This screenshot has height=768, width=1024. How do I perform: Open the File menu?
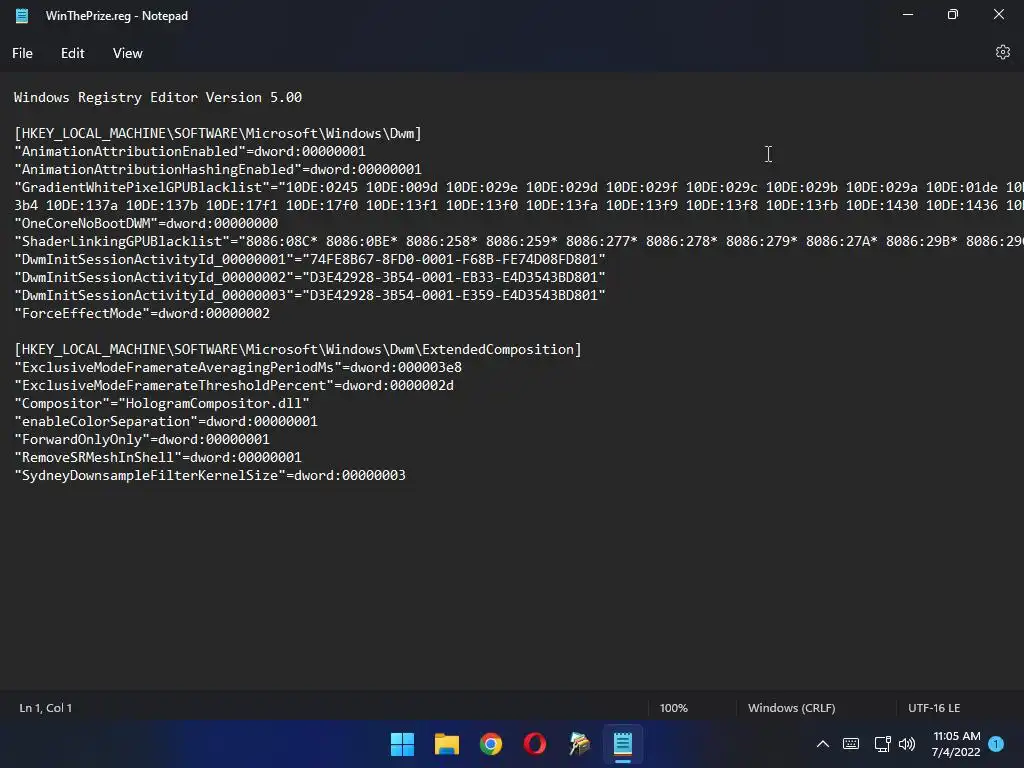click(22, 54)
